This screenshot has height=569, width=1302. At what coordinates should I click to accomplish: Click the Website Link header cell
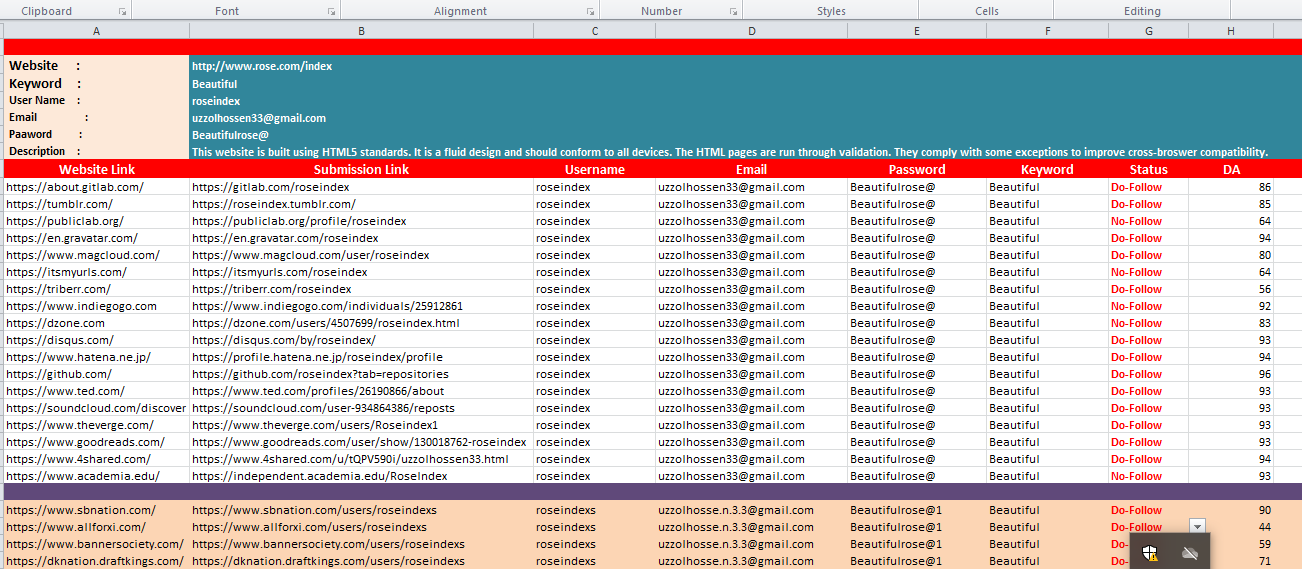click(96, 169)
